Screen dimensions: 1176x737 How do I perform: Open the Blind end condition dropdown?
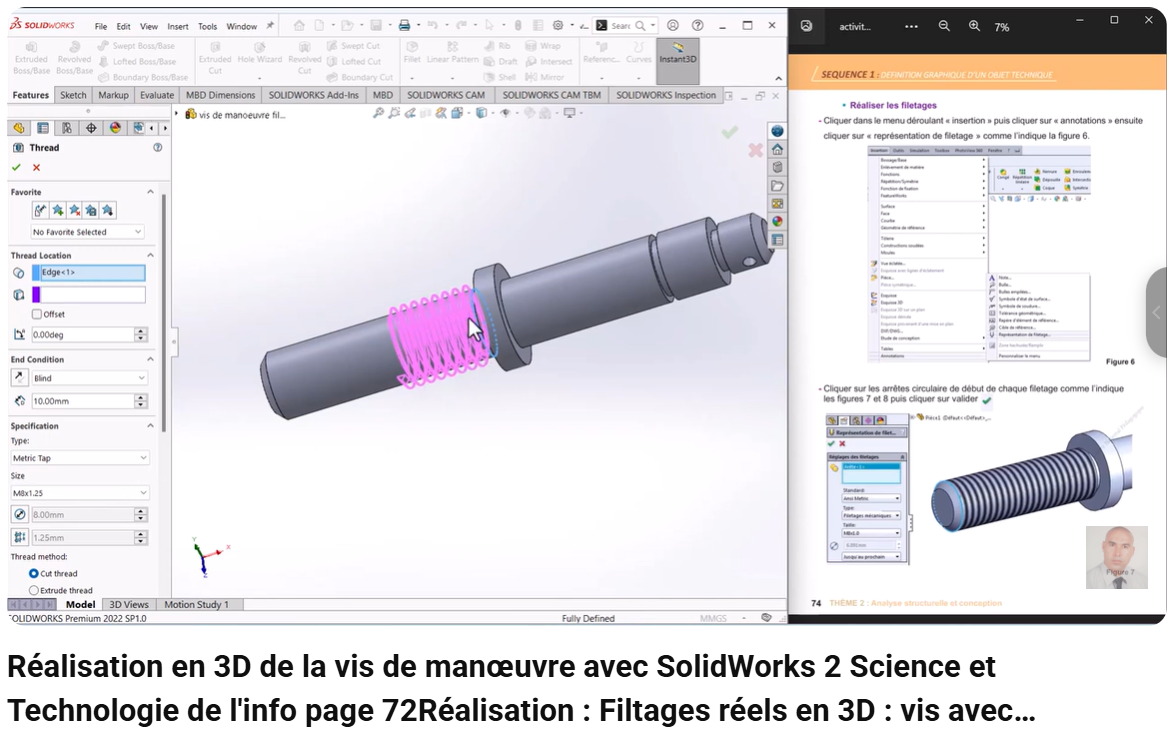coord(89,378)
